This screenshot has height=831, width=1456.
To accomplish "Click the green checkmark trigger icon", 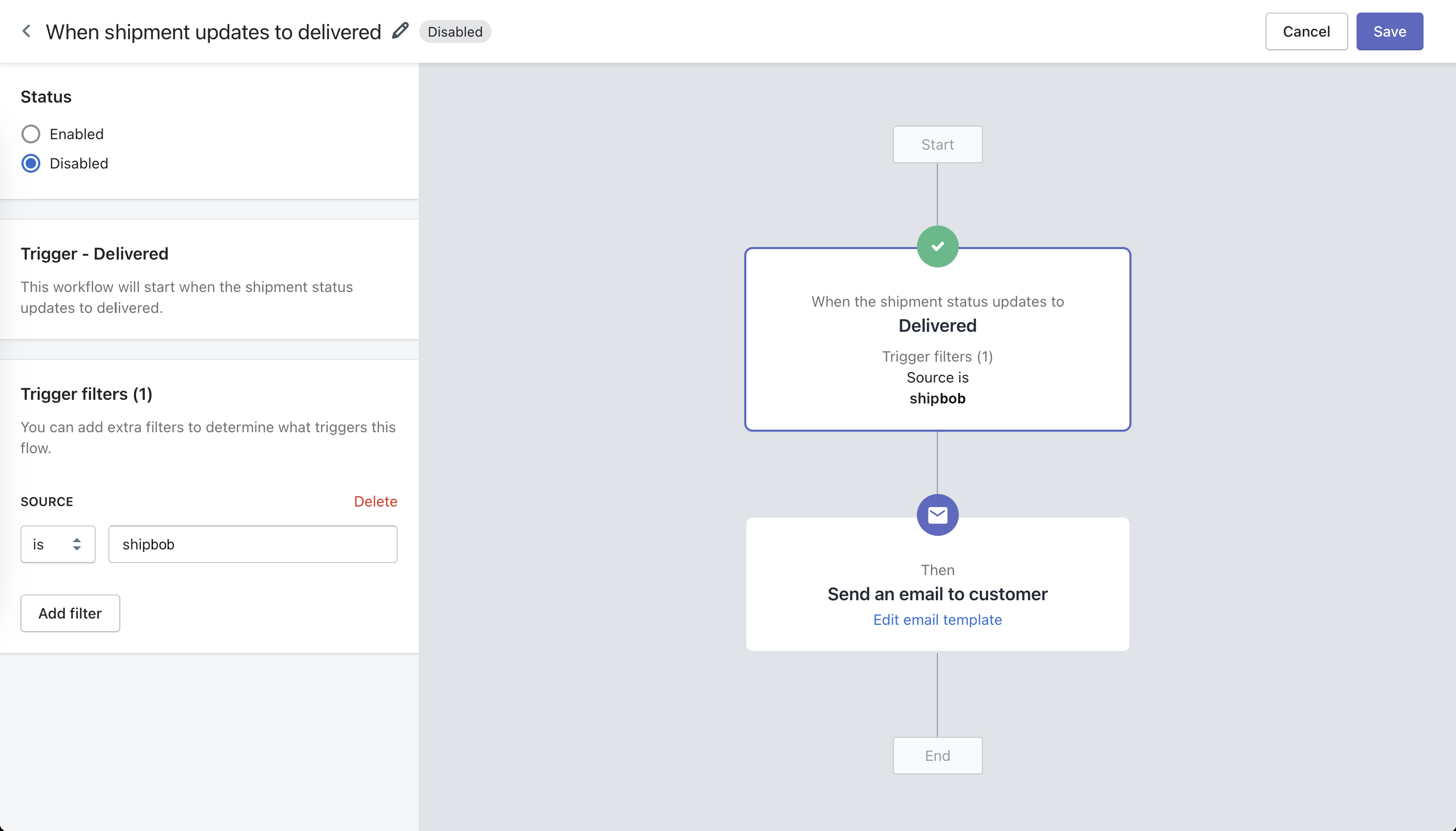I will pyautogui.click(x=937, y=247).
